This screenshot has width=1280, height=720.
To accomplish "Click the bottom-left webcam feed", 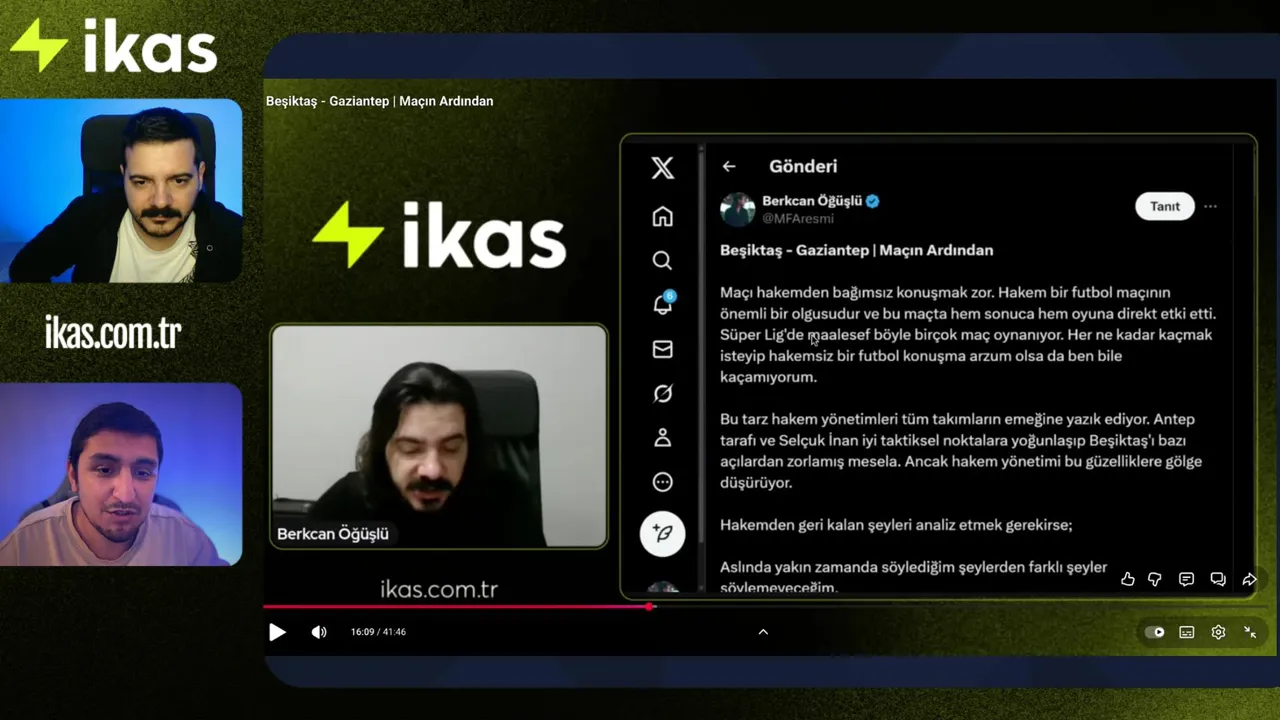I will click(121, 474).
